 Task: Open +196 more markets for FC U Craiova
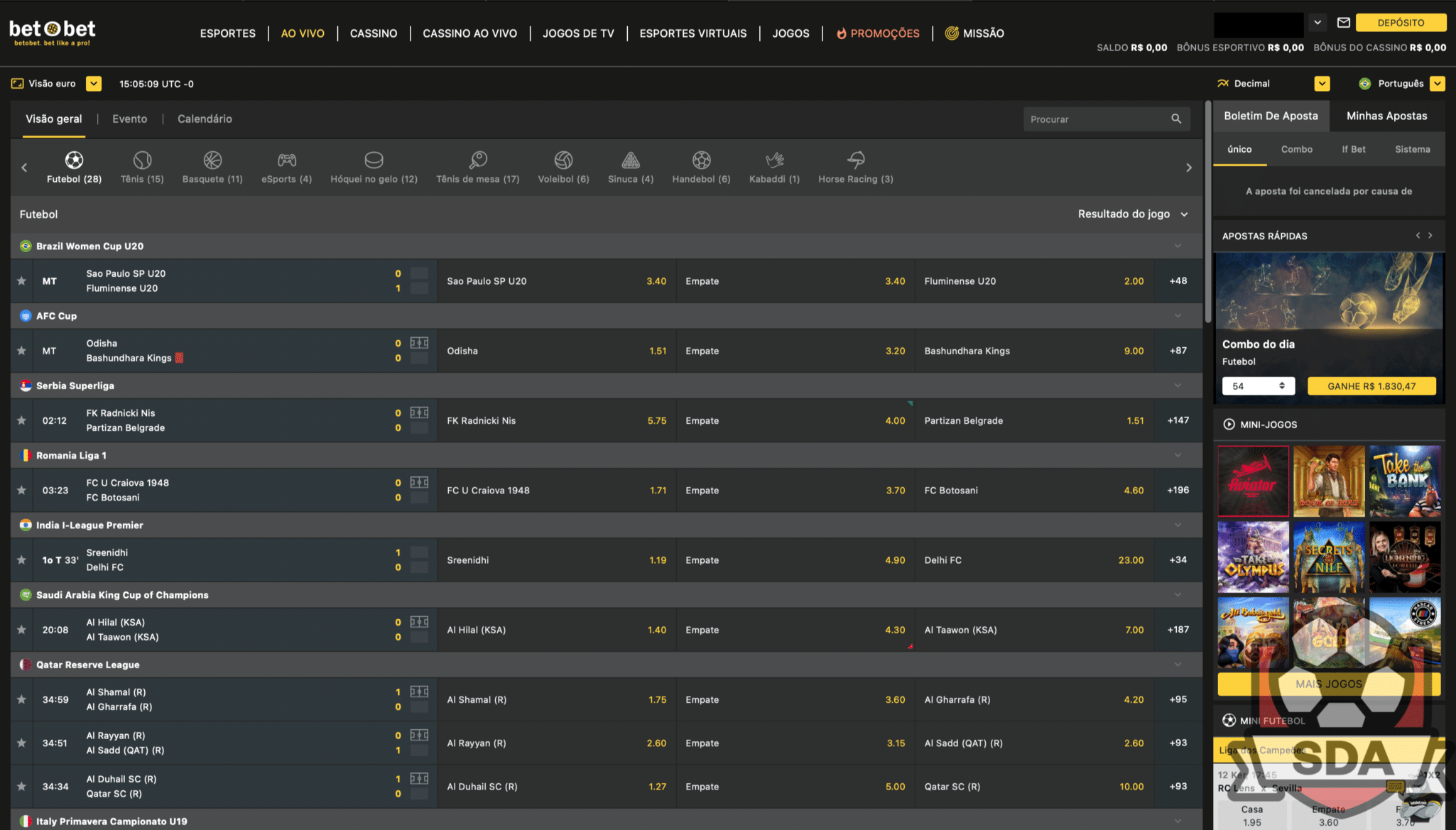[x=1178, y=490]
